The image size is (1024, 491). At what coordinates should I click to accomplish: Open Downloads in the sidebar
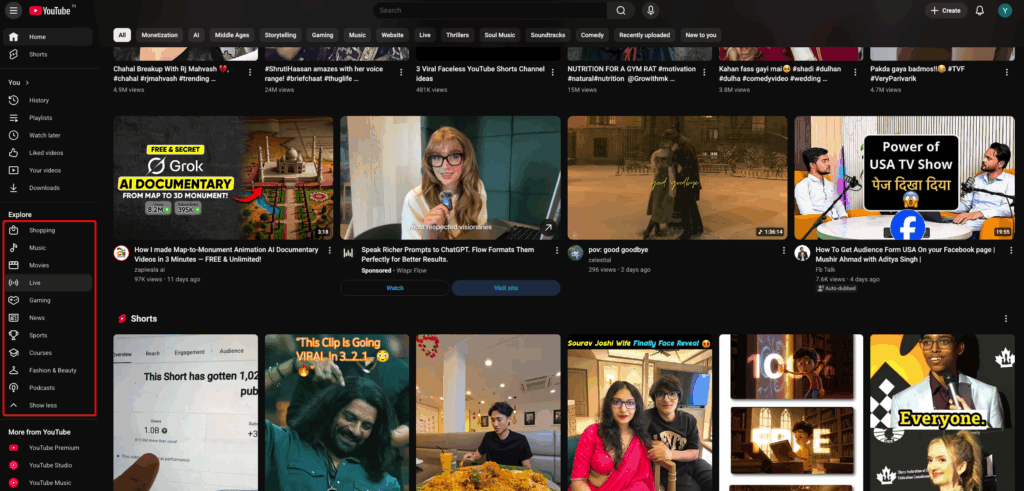point(47,187)
